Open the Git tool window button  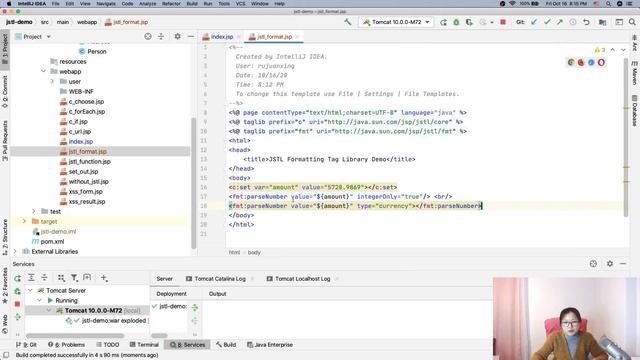coord(26,345)
